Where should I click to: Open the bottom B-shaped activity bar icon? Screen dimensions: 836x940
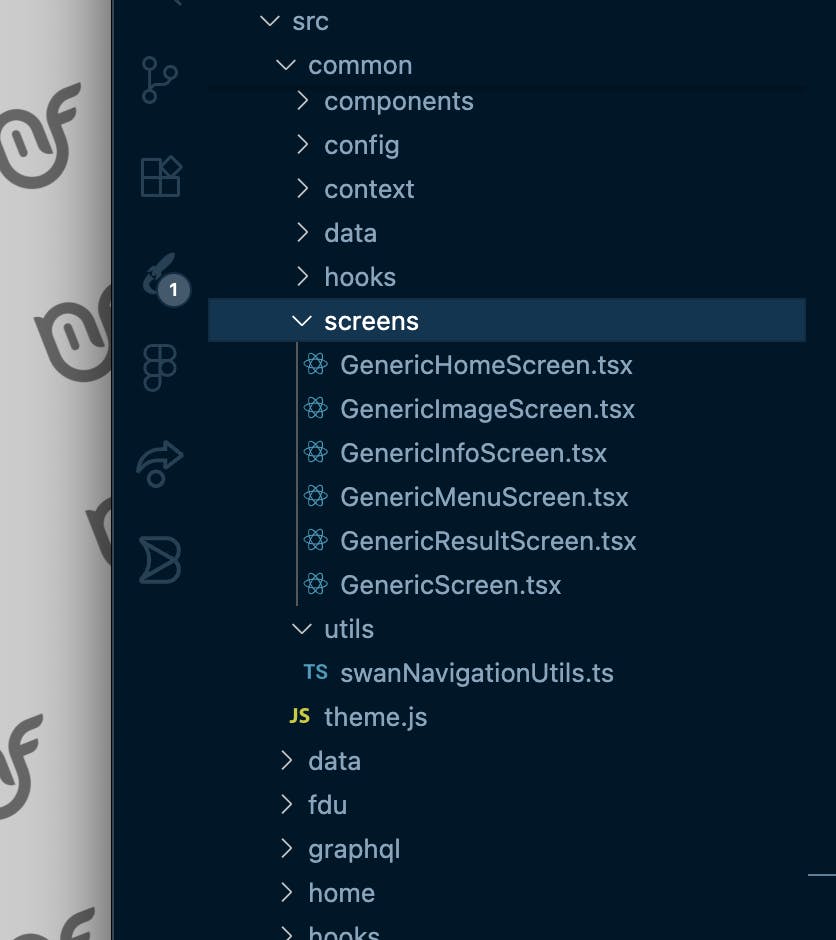tap(160, 559)
